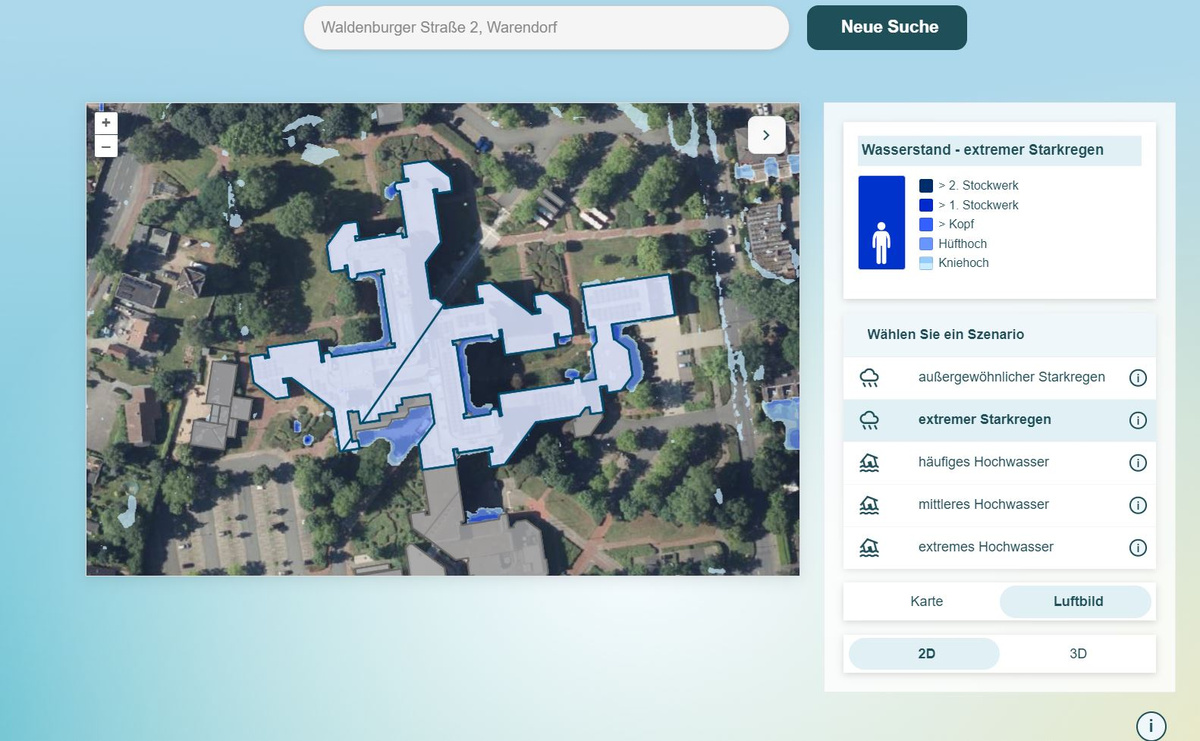
Task: Open the page info icon at bottom right
Action: click(1151, 726)
